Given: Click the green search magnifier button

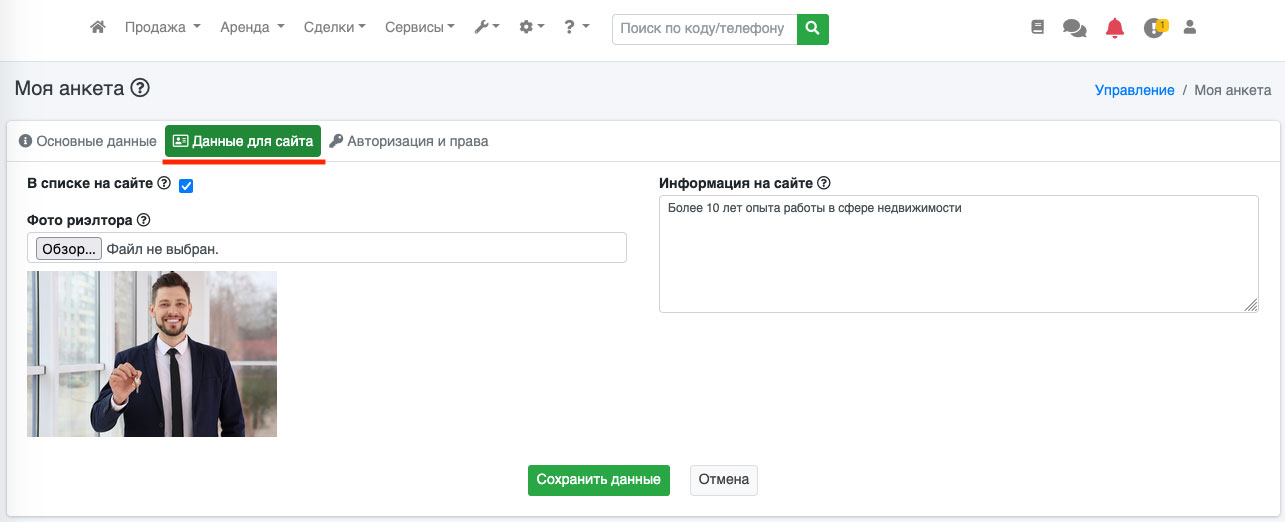Looking at the screenshot, I should pos(812,29).
